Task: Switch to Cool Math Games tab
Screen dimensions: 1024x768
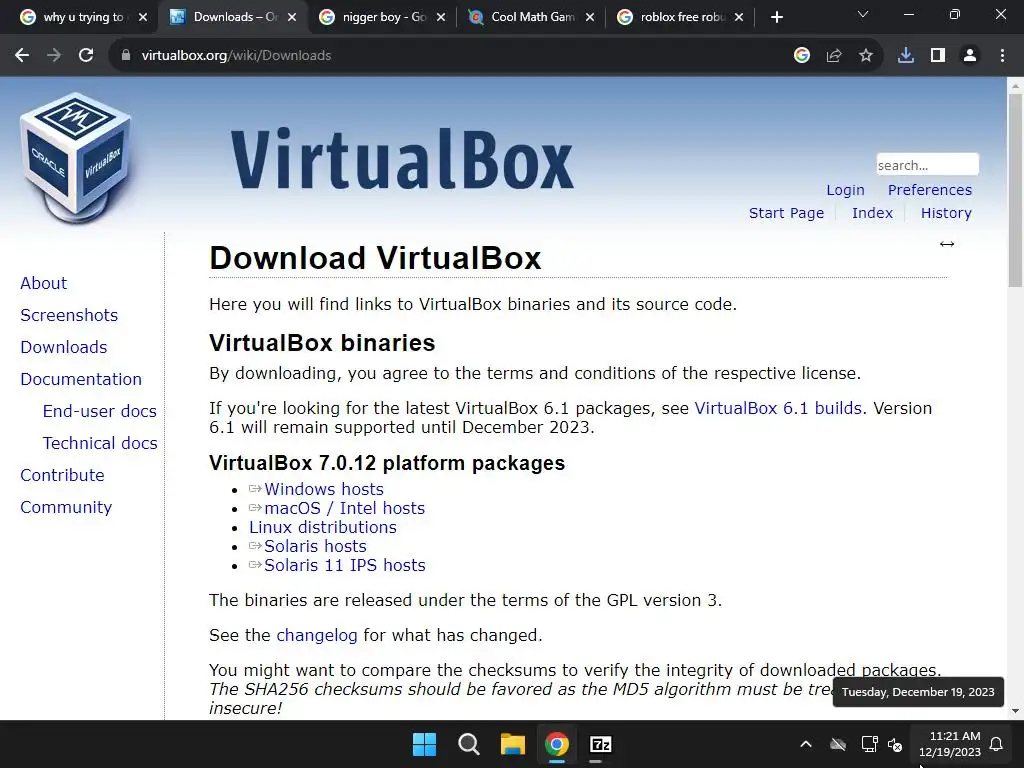Action: (532, 18)
